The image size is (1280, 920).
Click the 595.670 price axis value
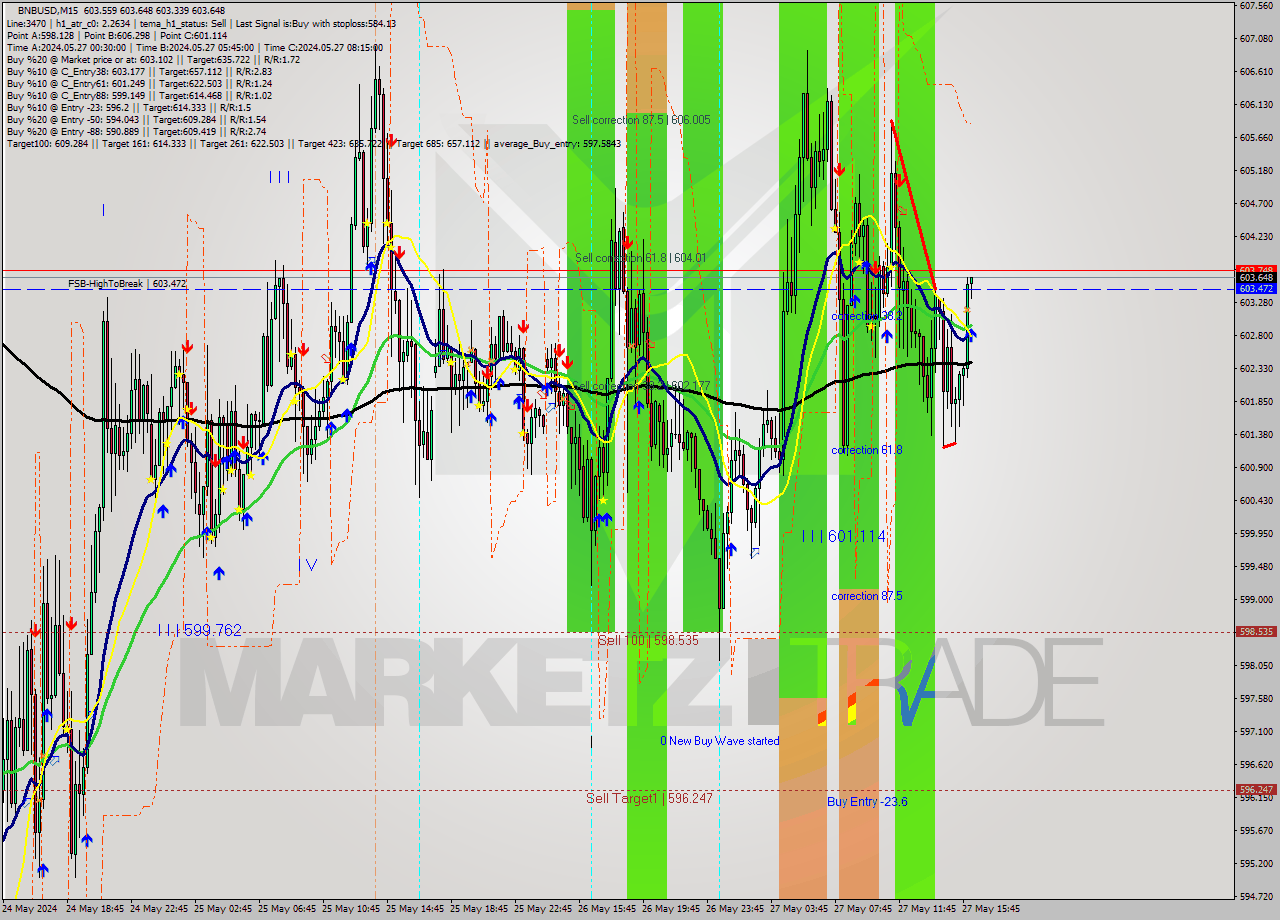point(1256,830)
